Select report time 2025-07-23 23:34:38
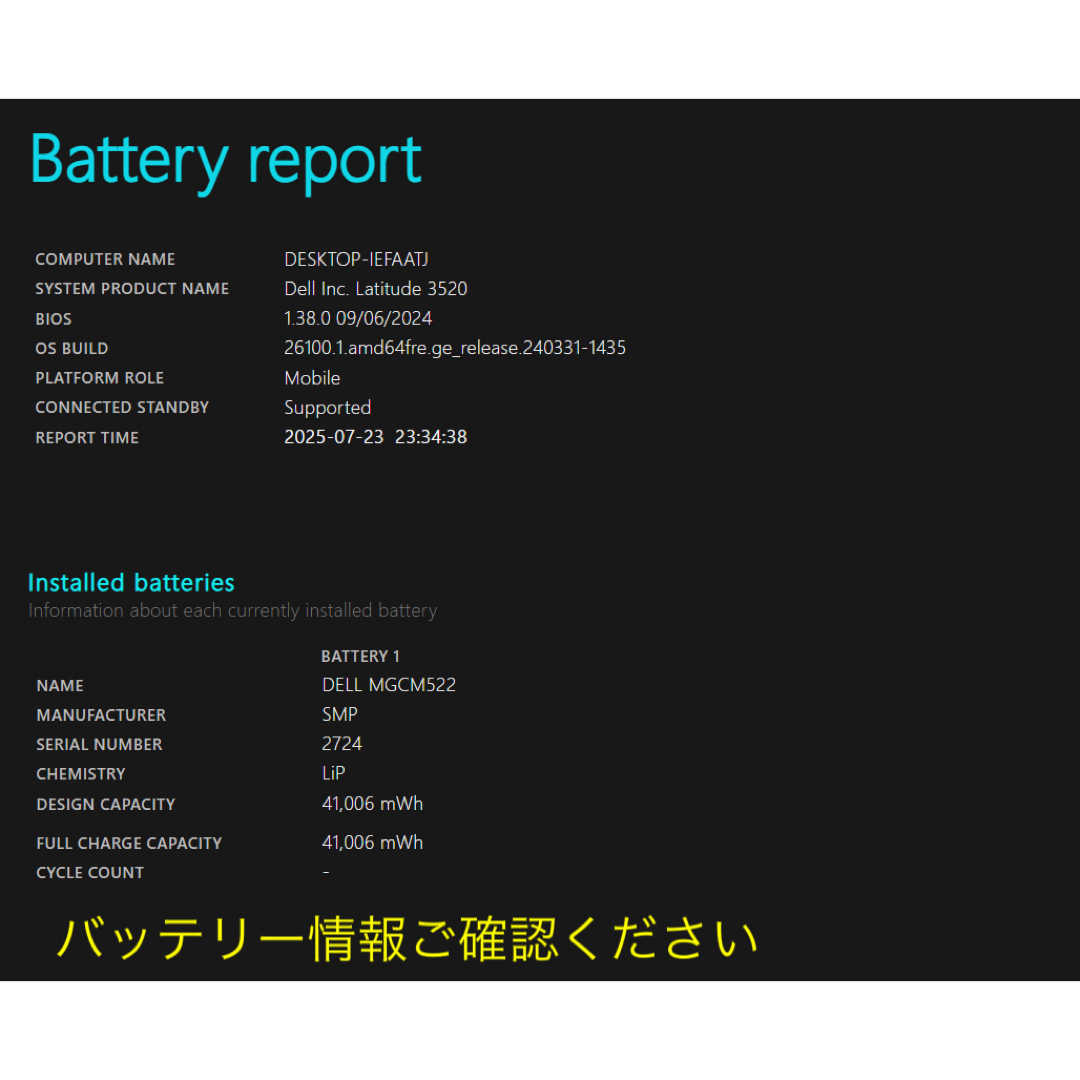The height and width of the screenshot is (1080, 1080). click(x=375, y=437)
